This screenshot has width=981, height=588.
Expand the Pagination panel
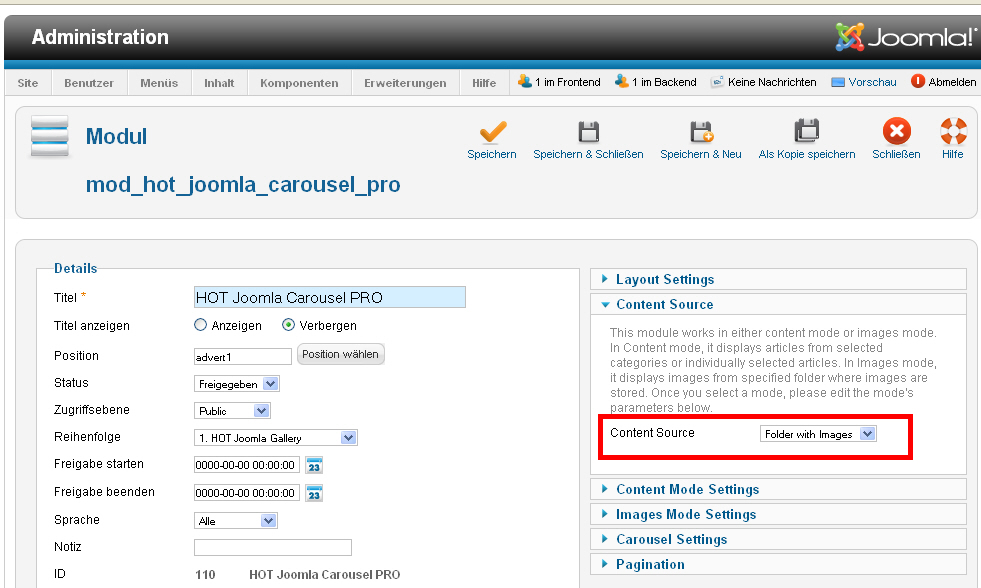[x=778, y=564]
